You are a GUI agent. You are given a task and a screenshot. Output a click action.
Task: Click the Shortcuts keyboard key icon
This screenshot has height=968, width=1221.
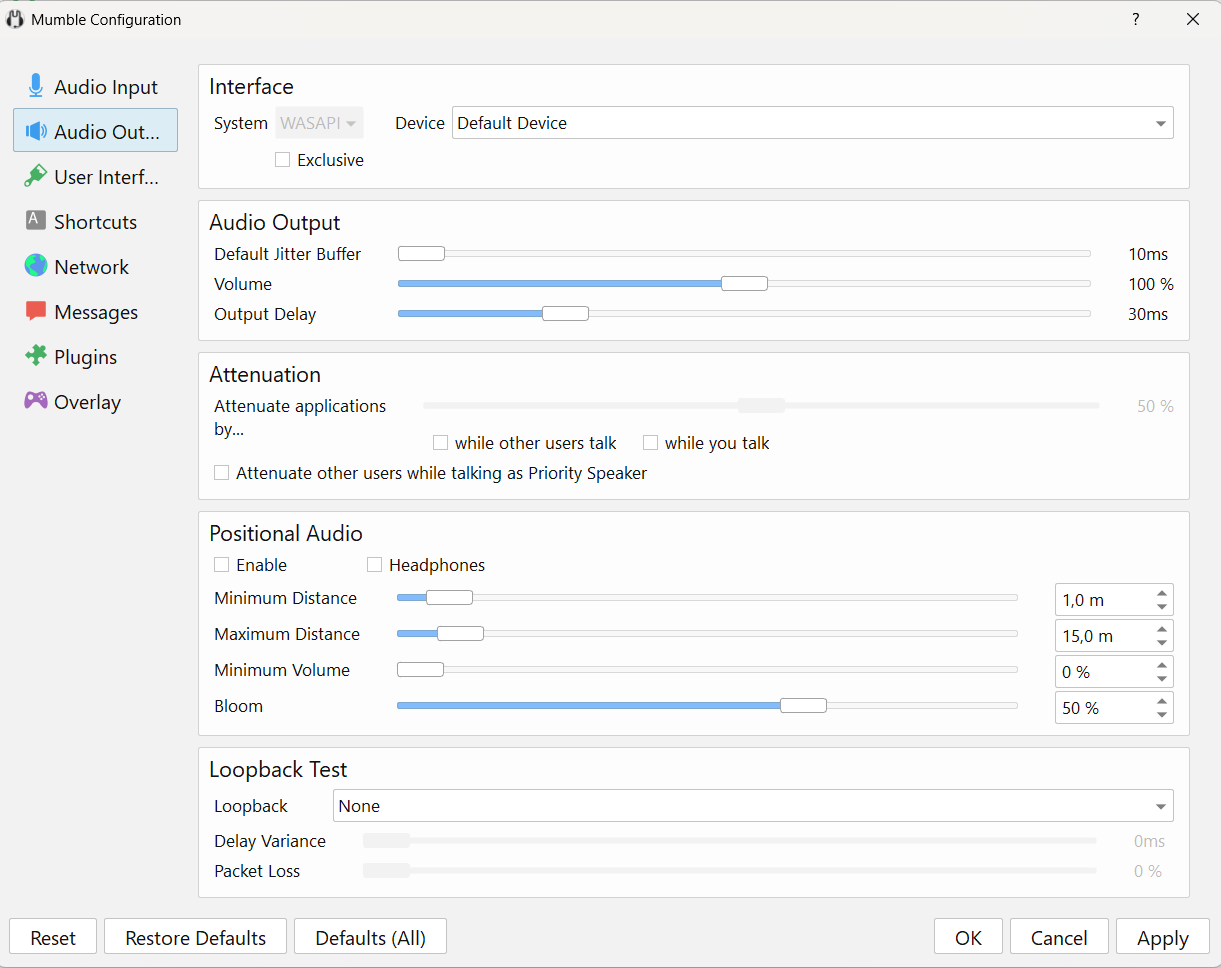(x=36, y=221)
